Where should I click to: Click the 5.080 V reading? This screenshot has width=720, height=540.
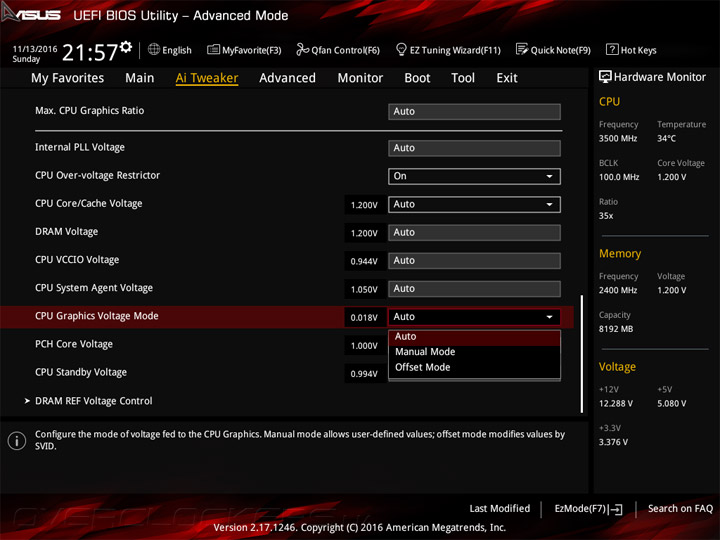coord(671,404)
